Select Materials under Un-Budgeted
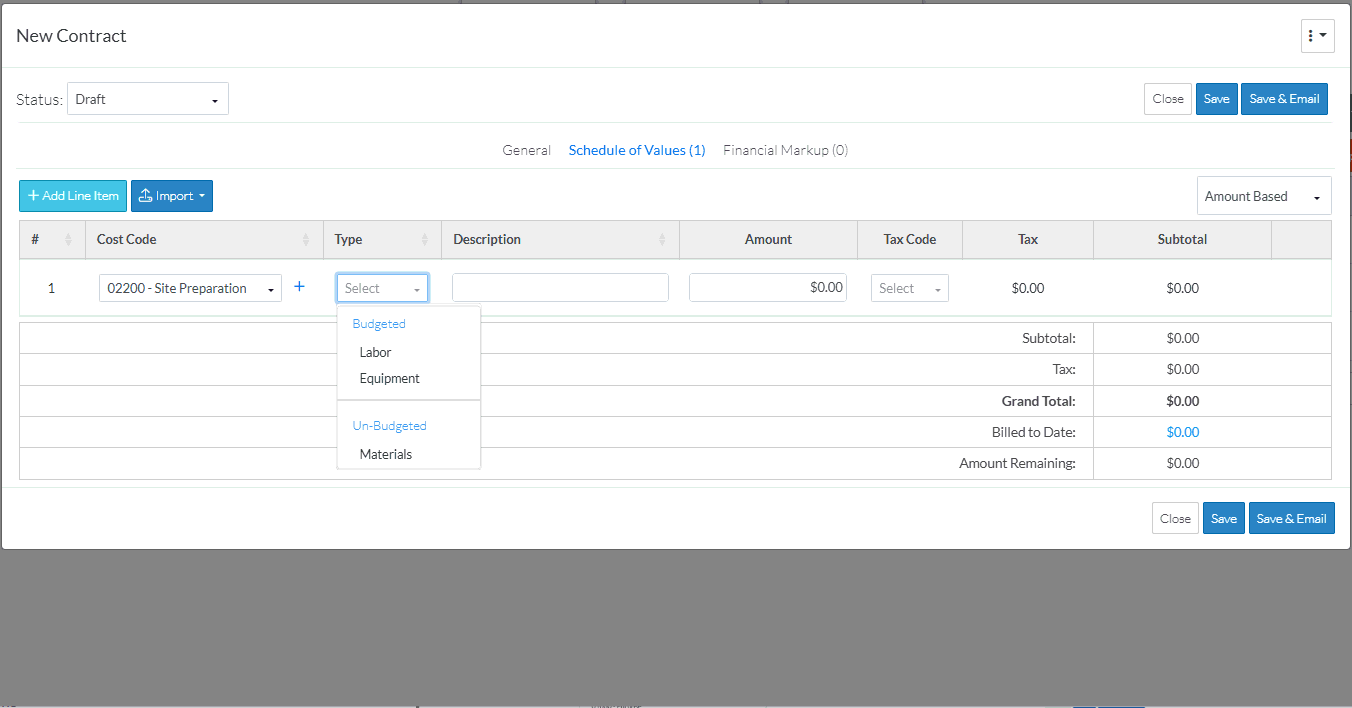Screen dimensions: 1352x708 point(385,454)
